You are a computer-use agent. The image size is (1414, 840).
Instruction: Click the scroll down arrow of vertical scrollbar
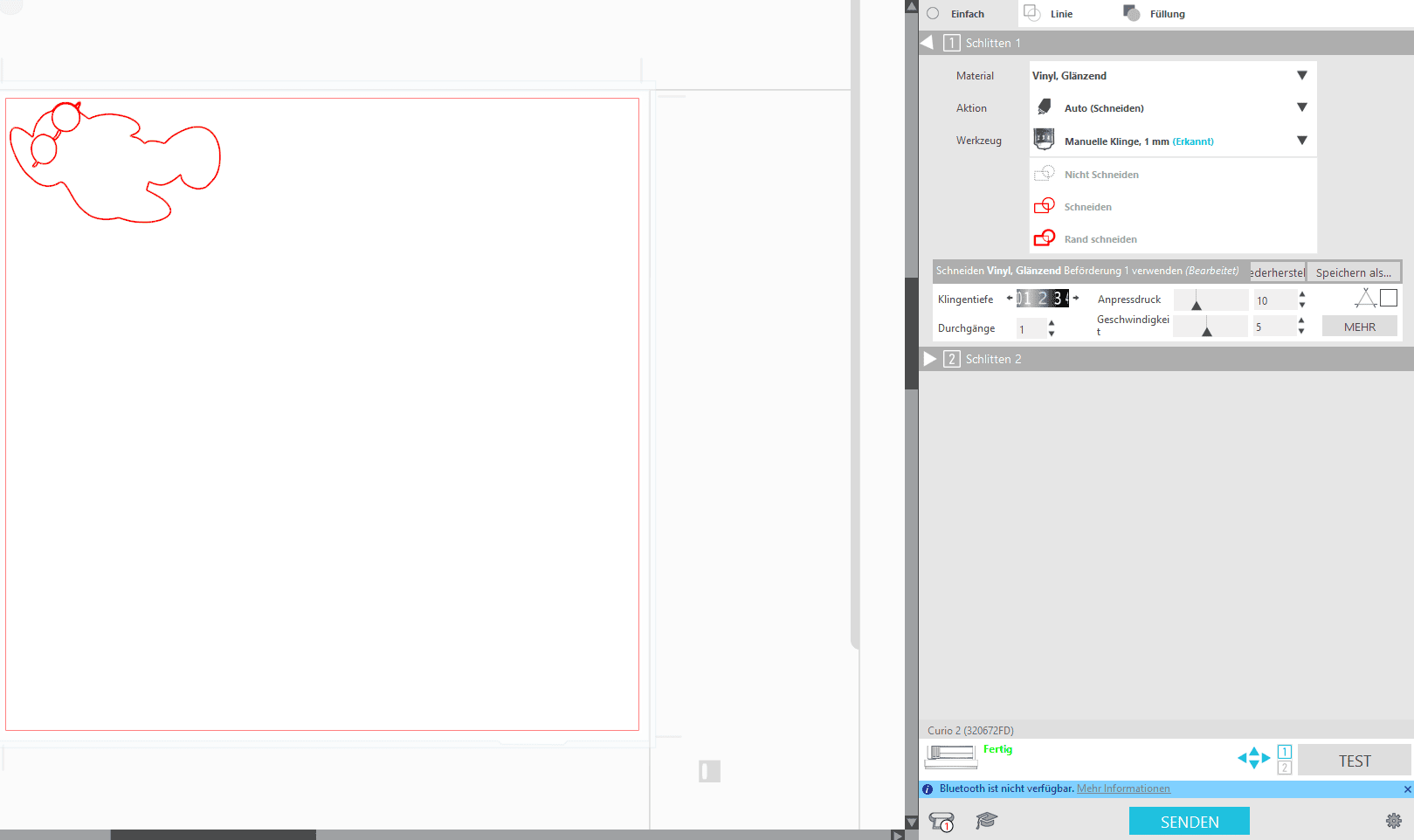(x=912, y=822)
